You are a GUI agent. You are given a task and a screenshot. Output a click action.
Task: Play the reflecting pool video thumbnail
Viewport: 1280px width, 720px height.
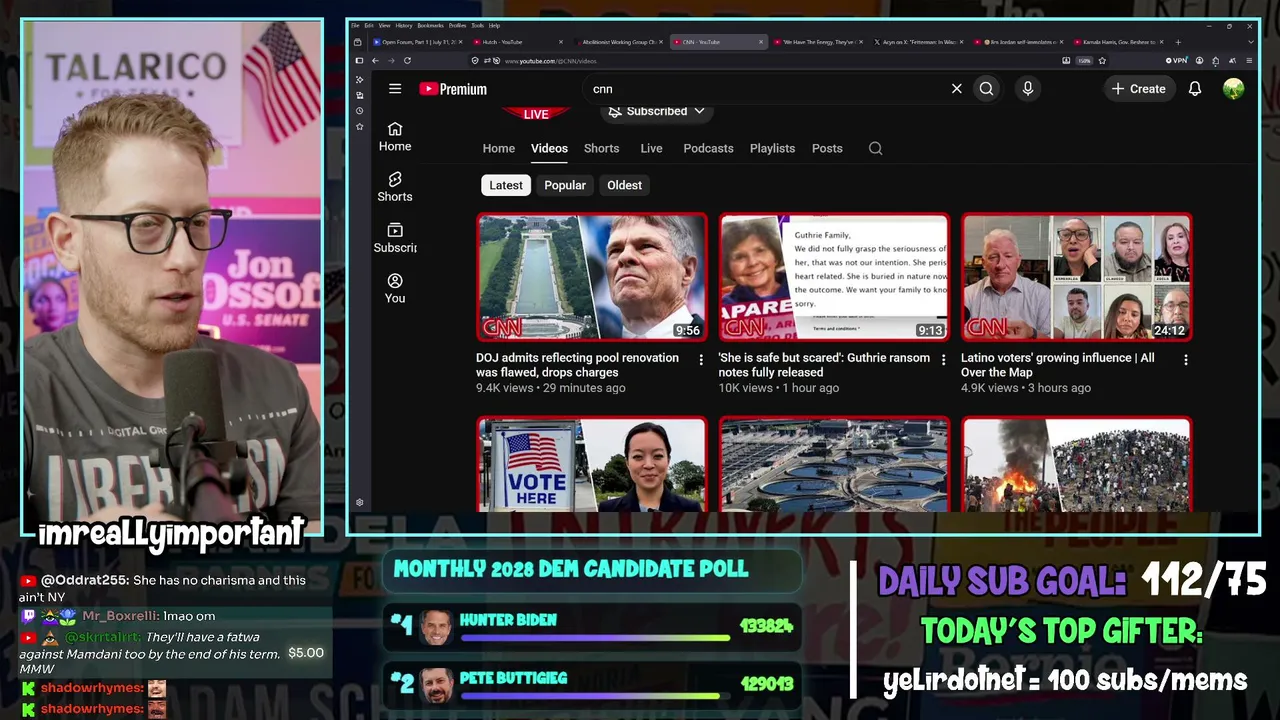pyautogui.click(x=592, y=277)
